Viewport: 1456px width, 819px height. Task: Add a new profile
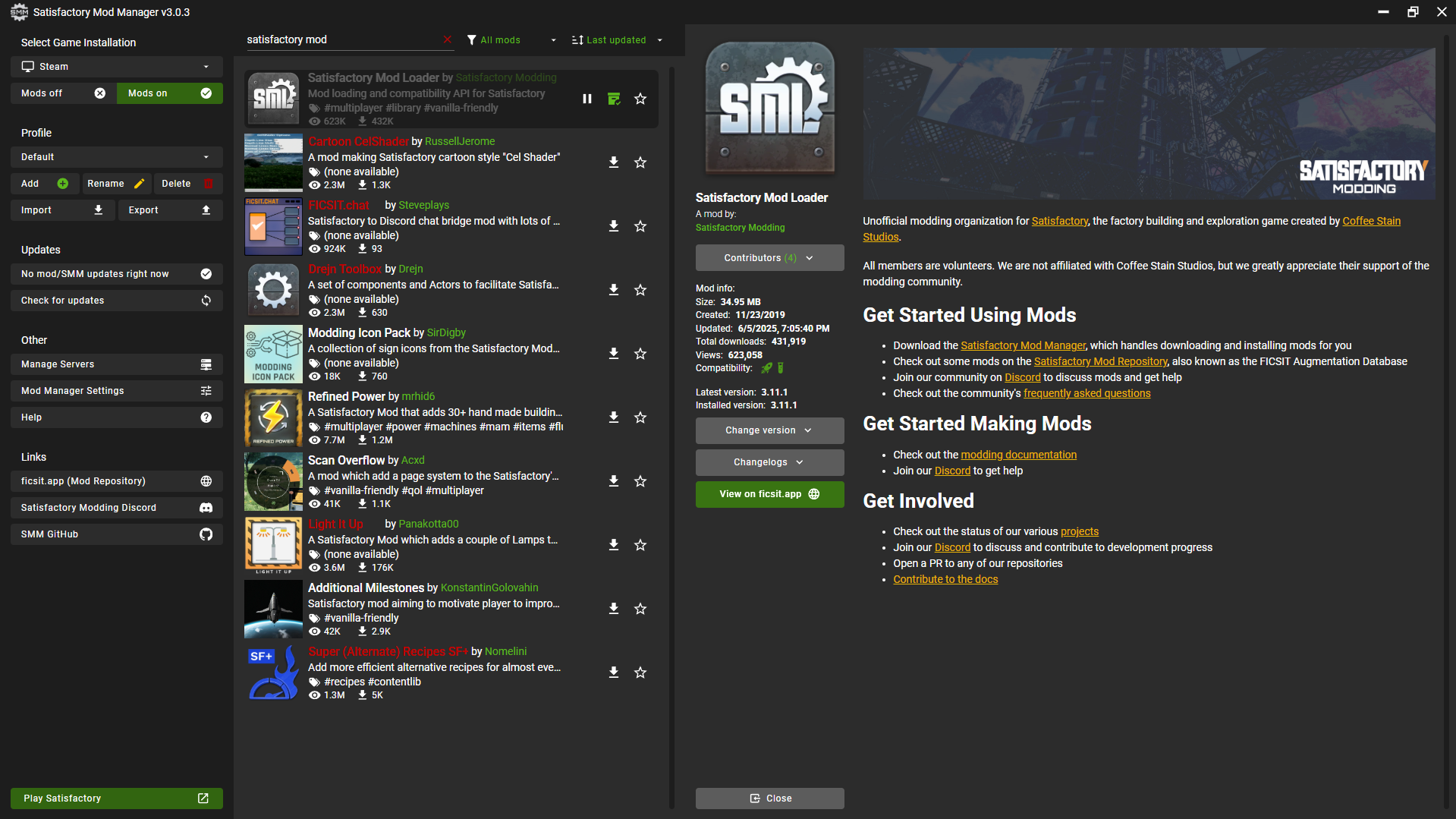click(45, 184)
